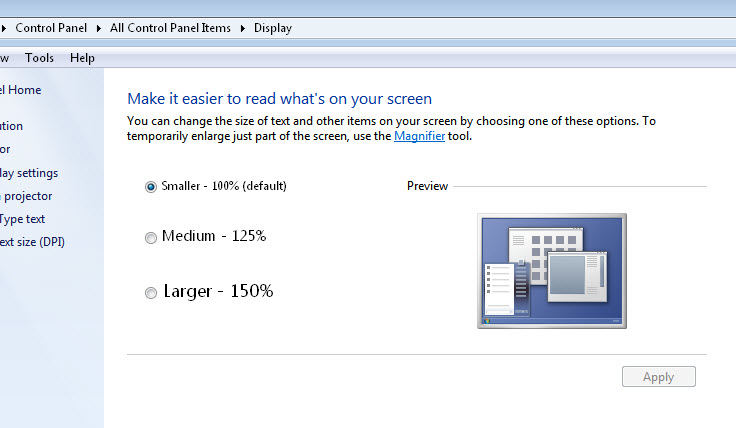Open custom text size (DPI) link

32,242
